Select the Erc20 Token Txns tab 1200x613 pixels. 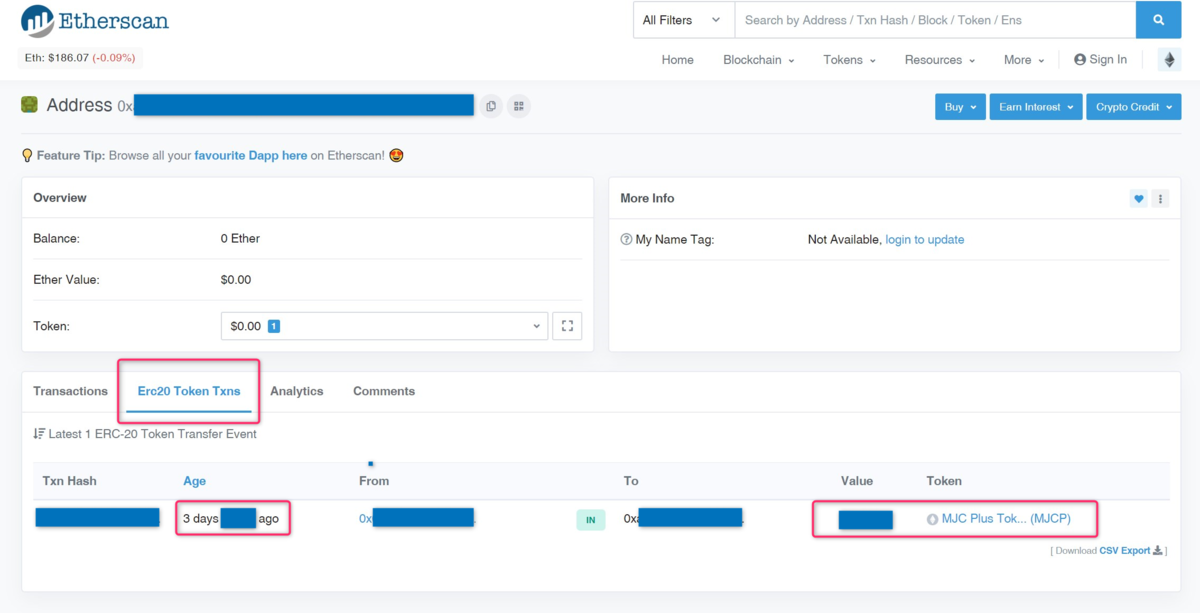point(189,391)
